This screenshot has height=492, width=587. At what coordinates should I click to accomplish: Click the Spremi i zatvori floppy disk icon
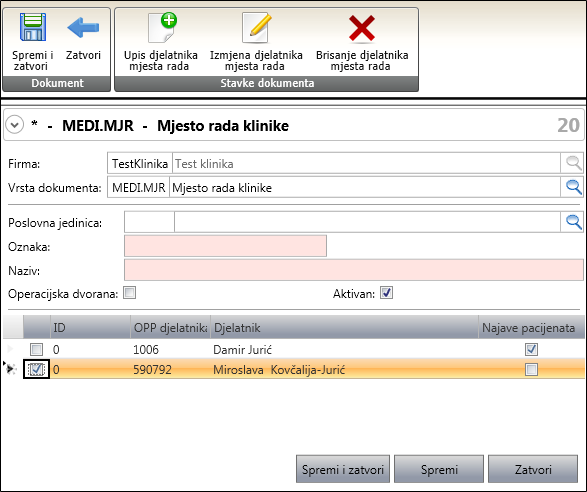tap(33, 27)
